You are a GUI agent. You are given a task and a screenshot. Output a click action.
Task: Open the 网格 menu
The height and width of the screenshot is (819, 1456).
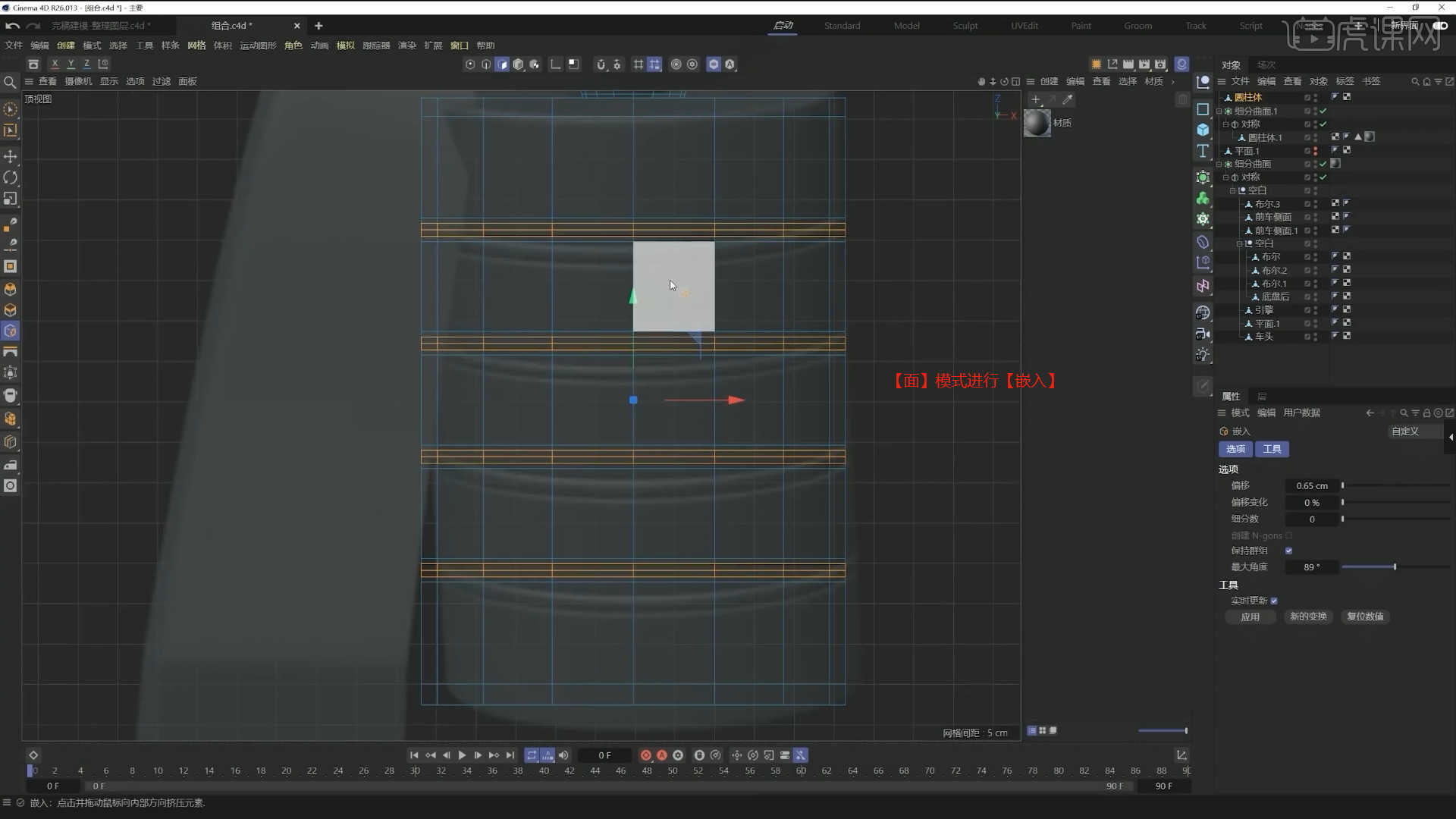[x=196, y=45]
